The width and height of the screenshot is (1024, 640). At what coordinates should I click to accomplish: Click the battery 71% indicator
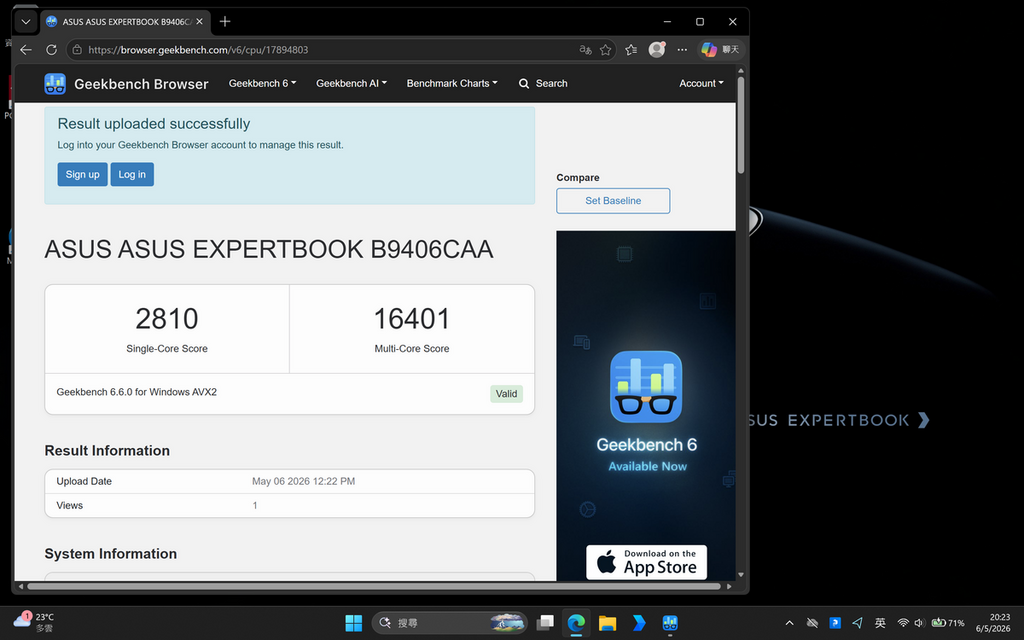948,623
